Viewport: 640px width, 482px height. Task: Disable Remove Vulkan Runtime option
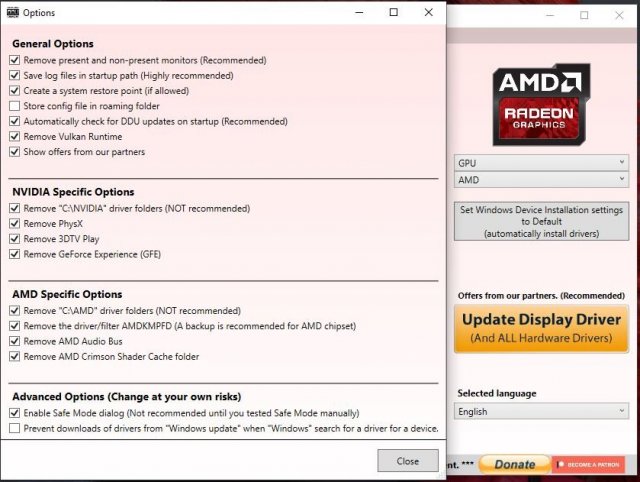pyautogui.click(x=14, y=136)
